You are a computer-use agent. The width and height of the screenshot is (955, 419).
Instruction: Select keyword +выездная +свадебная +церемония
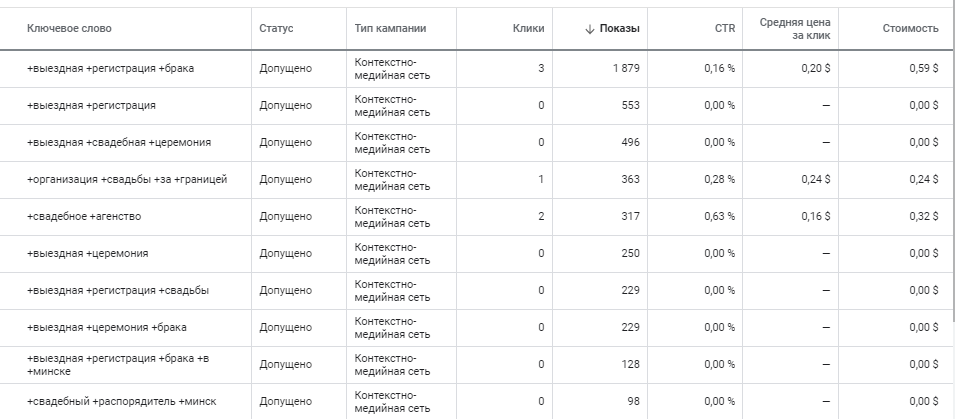pyautogui.click(x=119, y=143)
